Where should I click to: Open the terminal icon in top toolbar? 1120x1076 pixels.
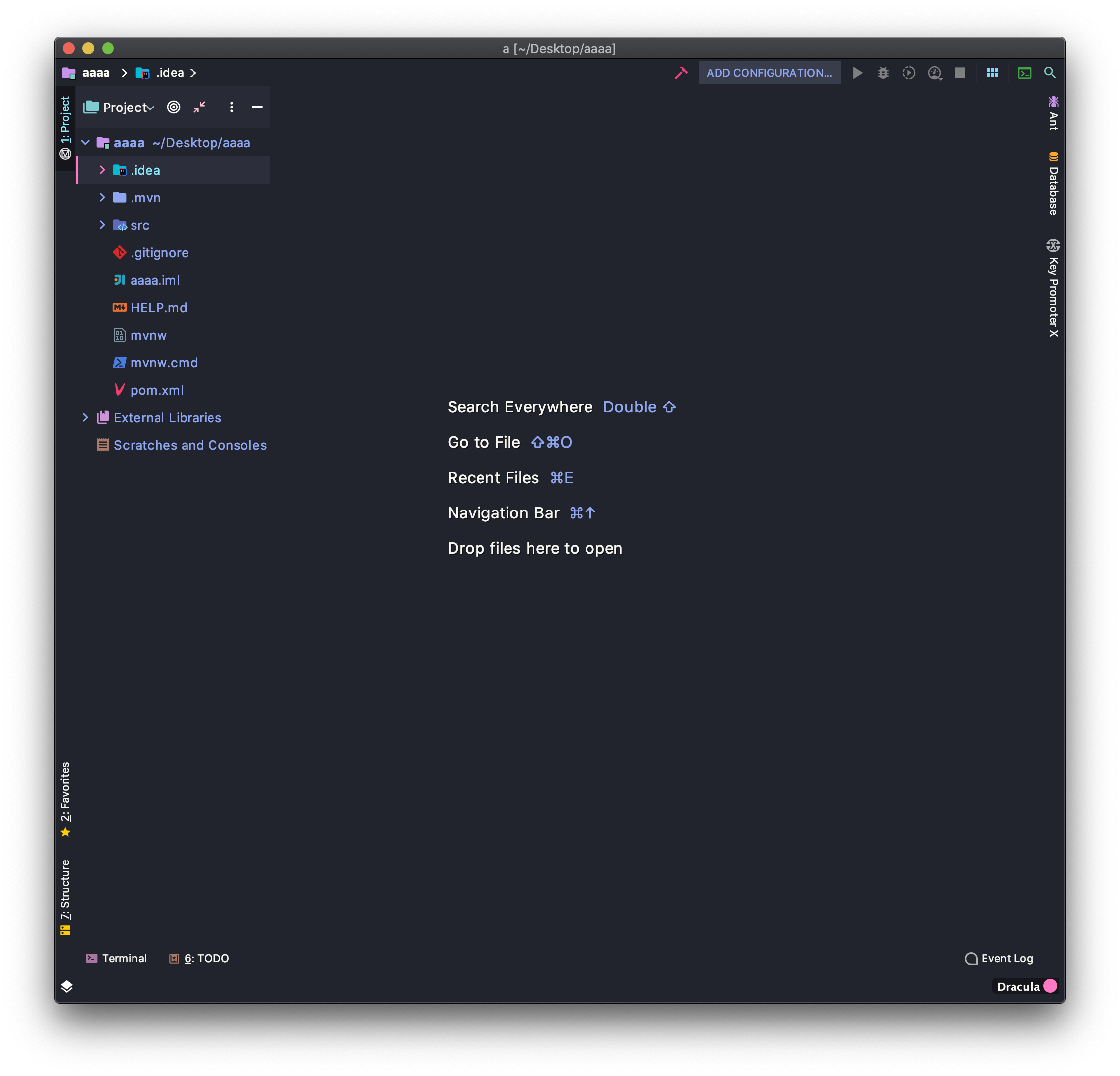click(x=1025, y=73)
